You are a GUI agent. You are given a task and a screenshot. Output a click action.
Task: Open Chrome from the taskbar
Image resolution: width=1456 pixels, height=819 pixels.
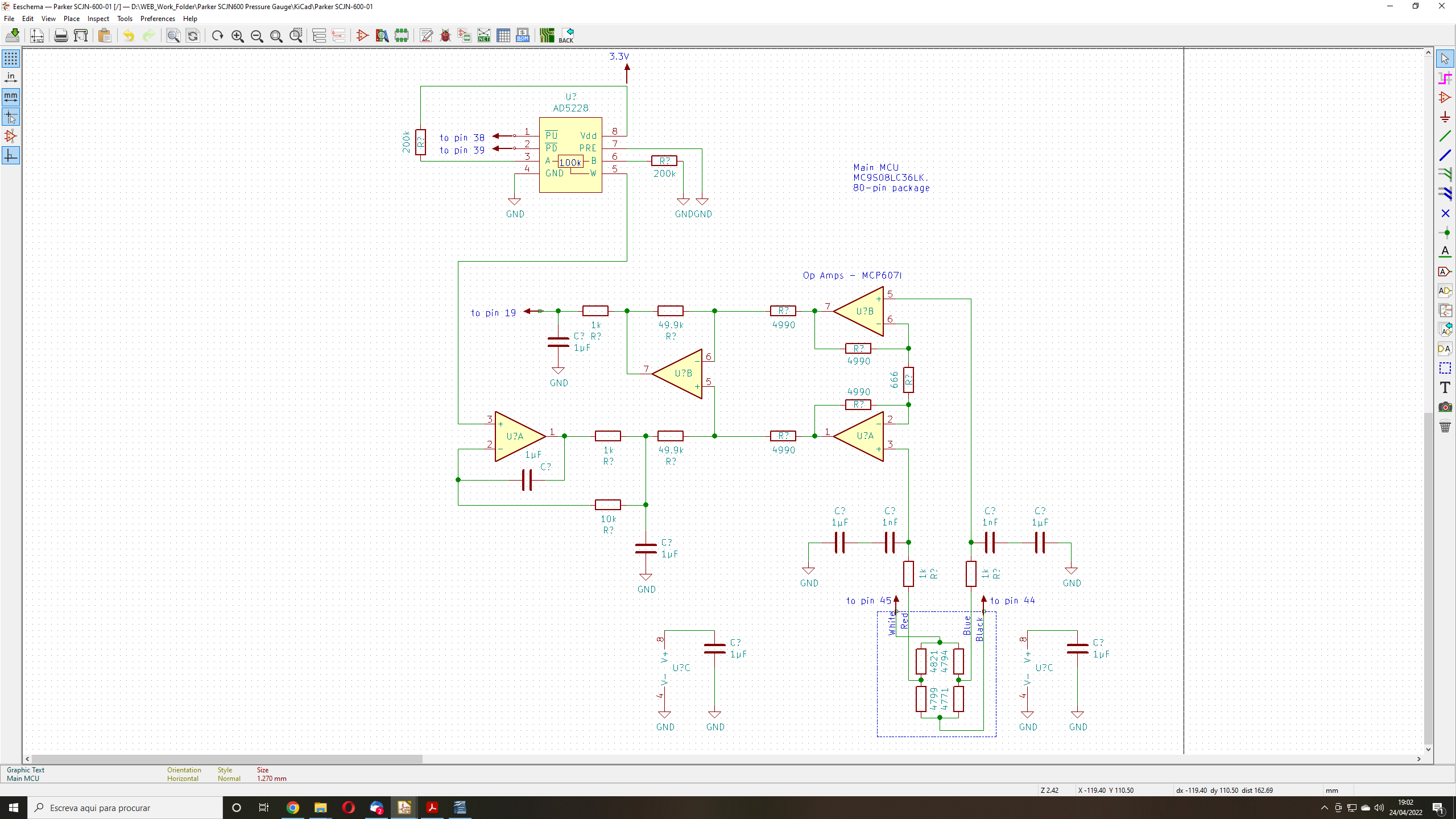[293, 808]
